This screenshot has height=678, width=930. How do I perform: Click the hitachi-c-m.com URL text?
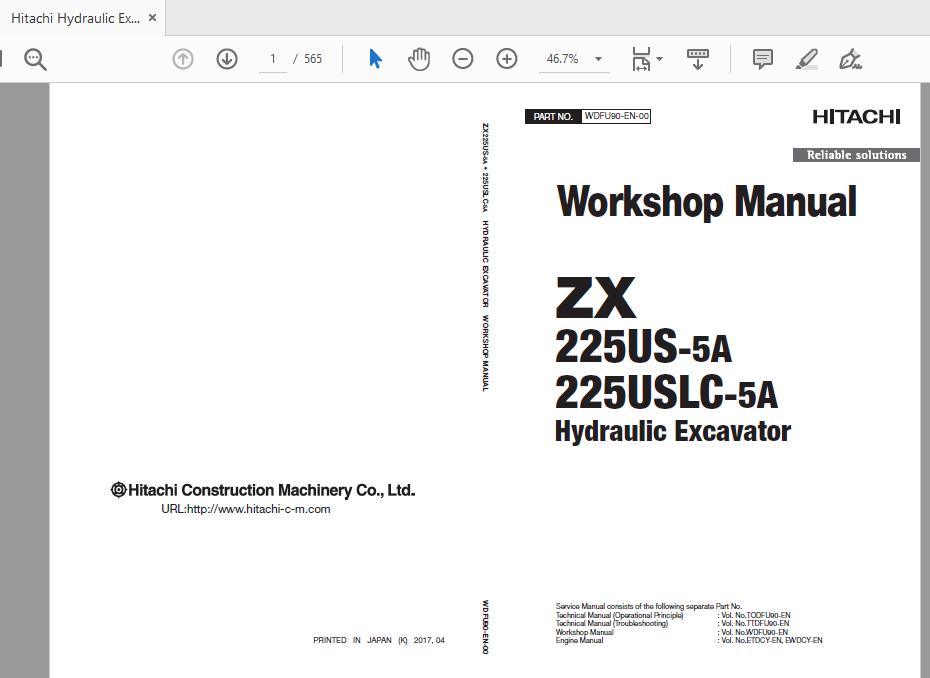246,509
